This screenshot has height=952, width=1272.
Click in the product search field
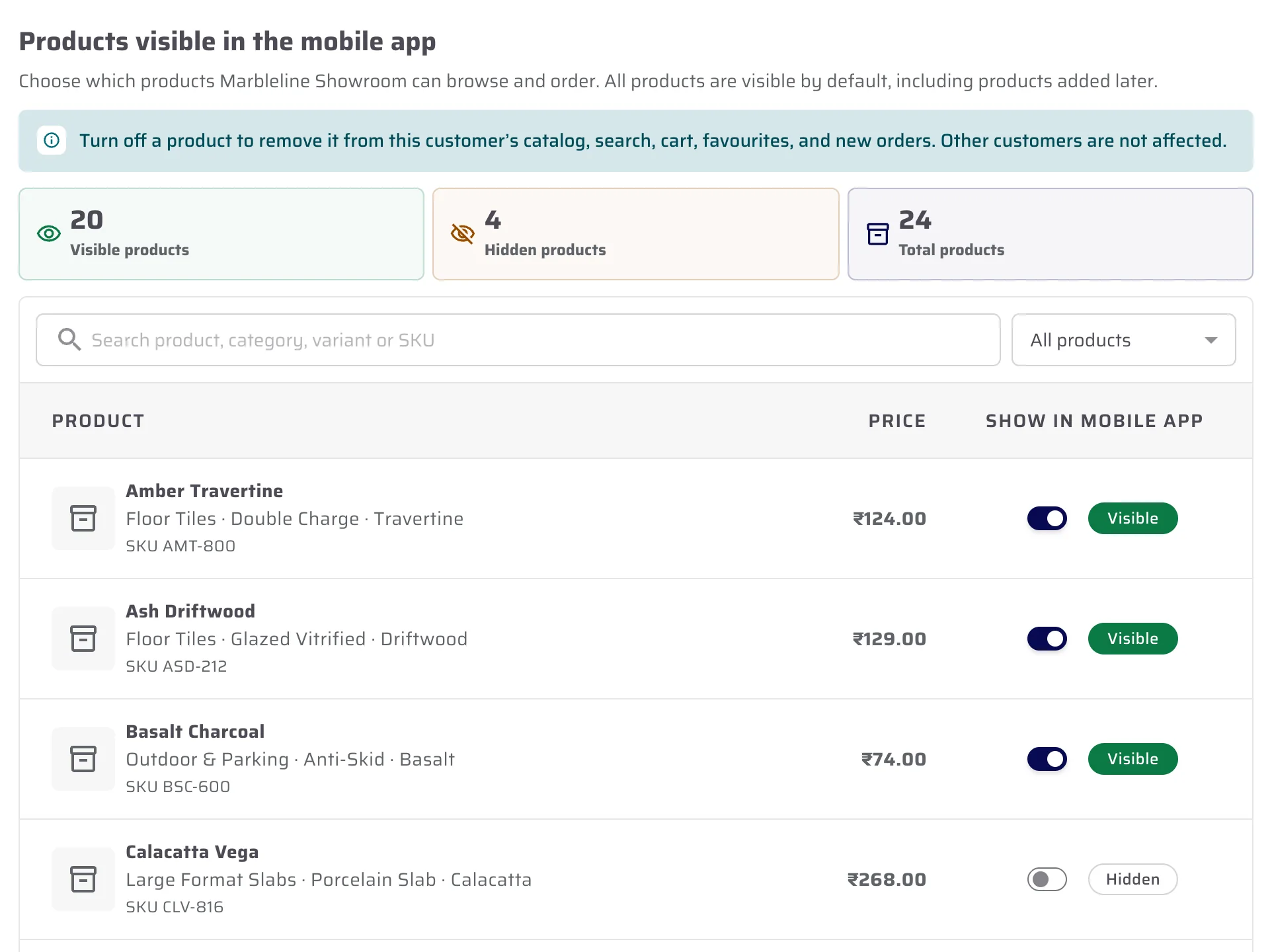click(x=518, y=340)
